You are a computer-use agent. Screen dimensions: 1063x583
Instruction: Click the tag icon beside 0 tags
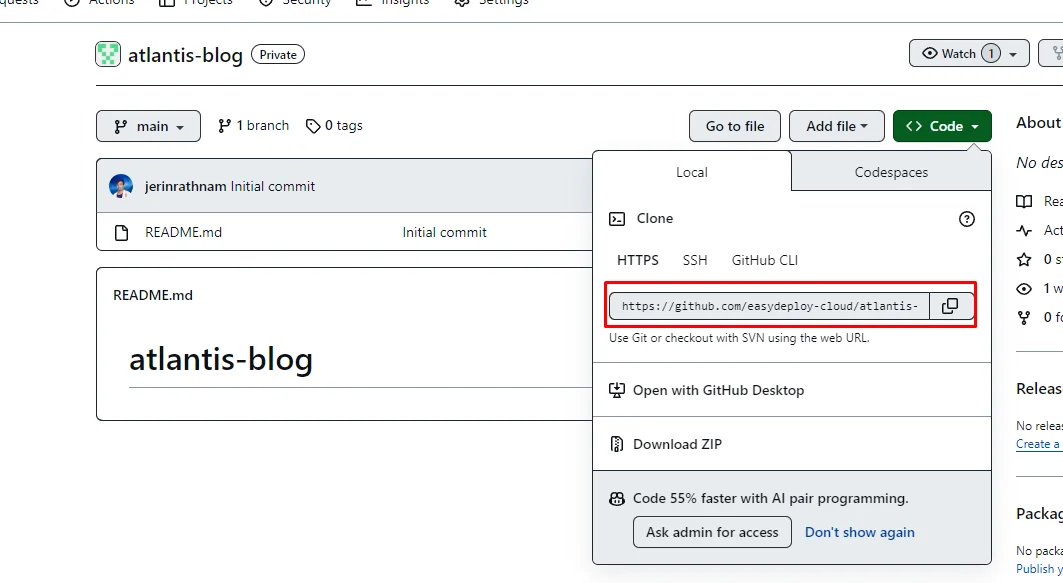coord(313,126)
